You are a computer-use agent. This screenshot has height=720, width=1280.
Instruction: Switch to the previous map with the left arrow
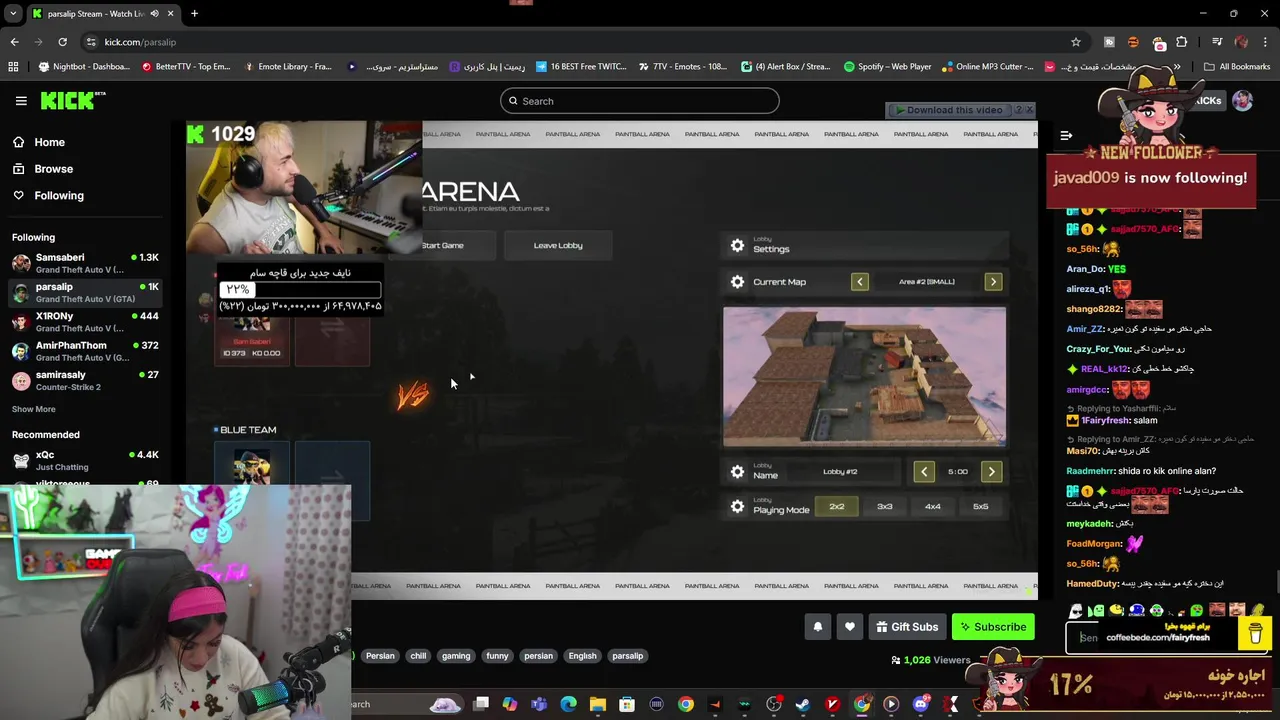[860, 282]
